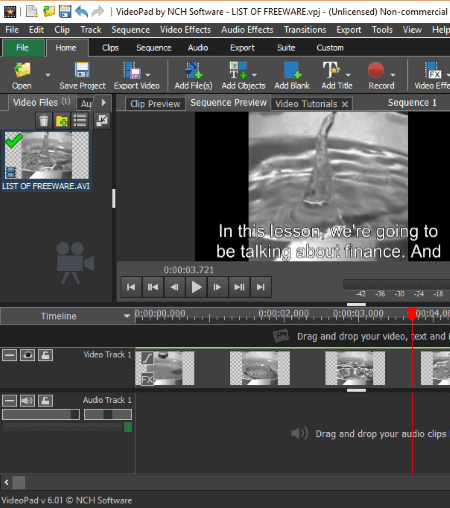Viewport: 450px width, 508px height.
Task: Open the Video Effects menu
Action: click(185, 30)
